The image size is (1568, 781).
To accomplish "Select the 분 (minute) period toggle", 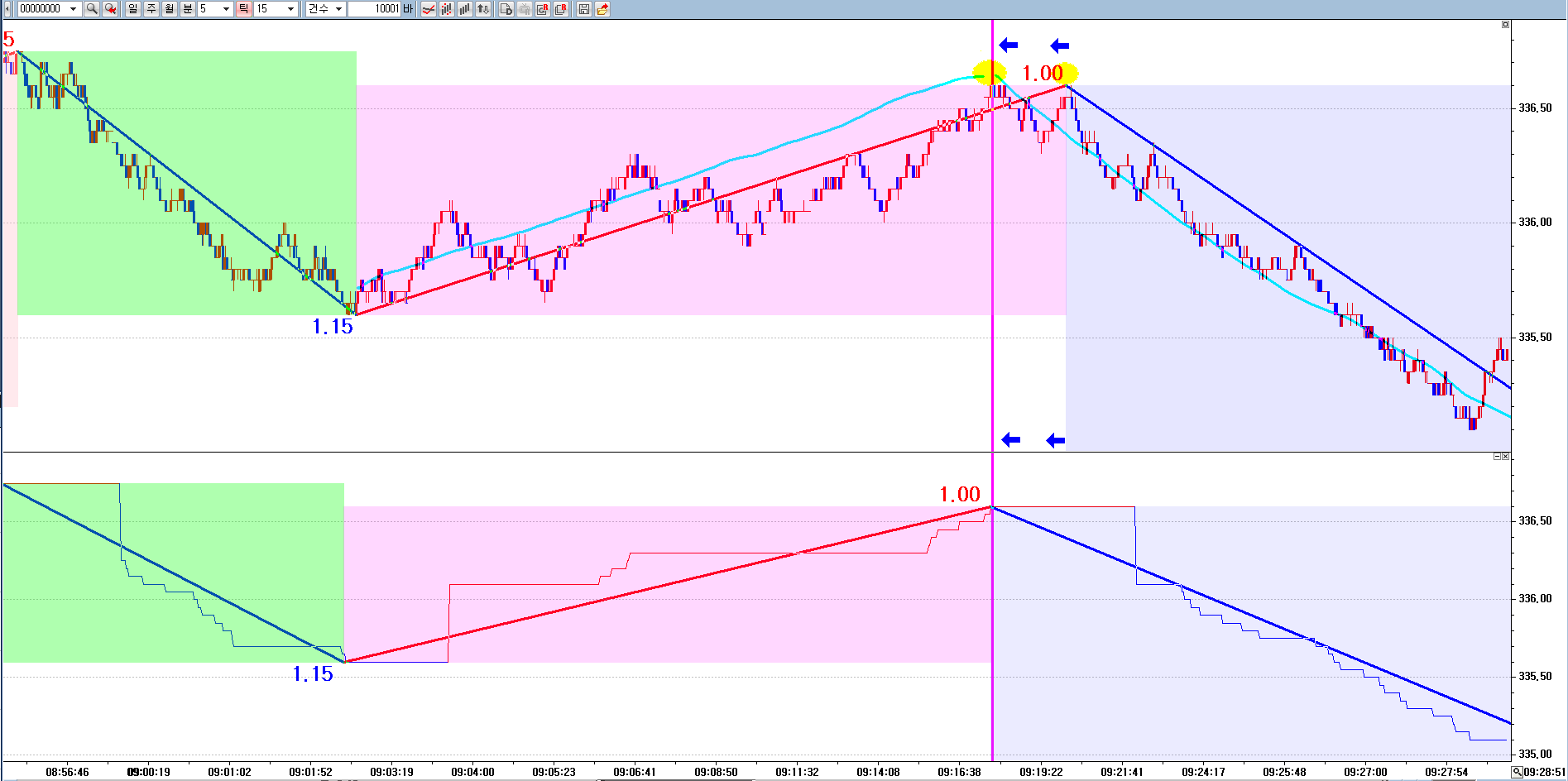I will pos(188,9).
